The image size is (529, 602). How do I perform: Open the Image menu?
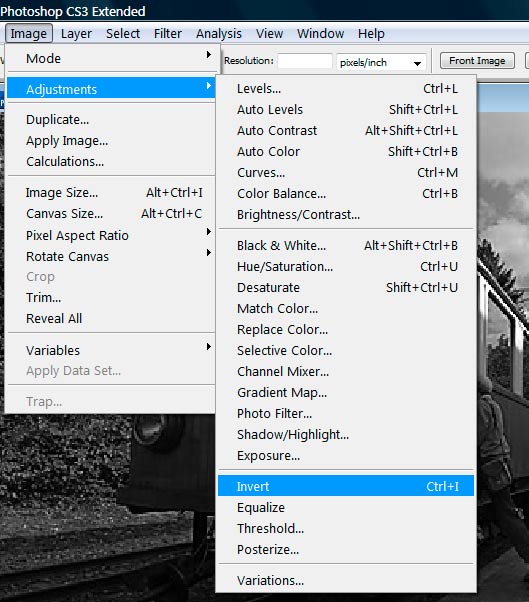point(29,34)
